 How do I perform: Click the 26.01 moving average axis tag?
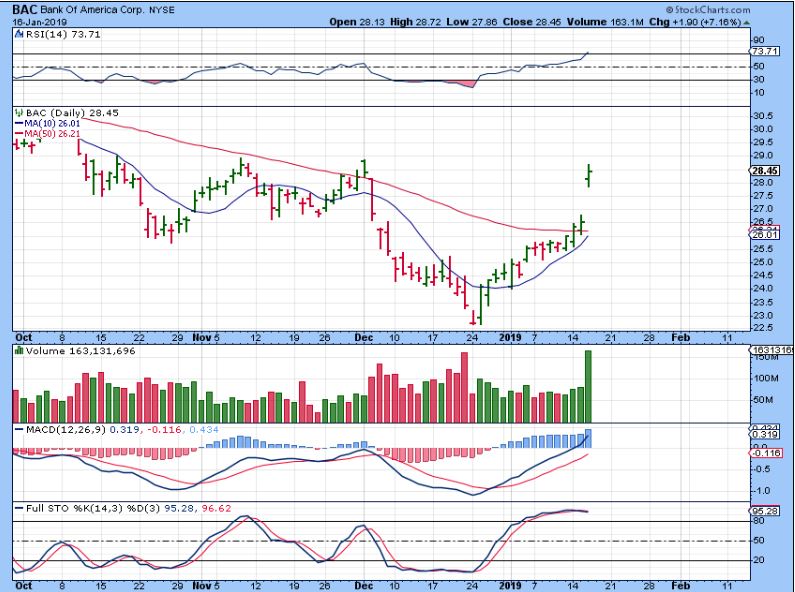coord(765,234)
